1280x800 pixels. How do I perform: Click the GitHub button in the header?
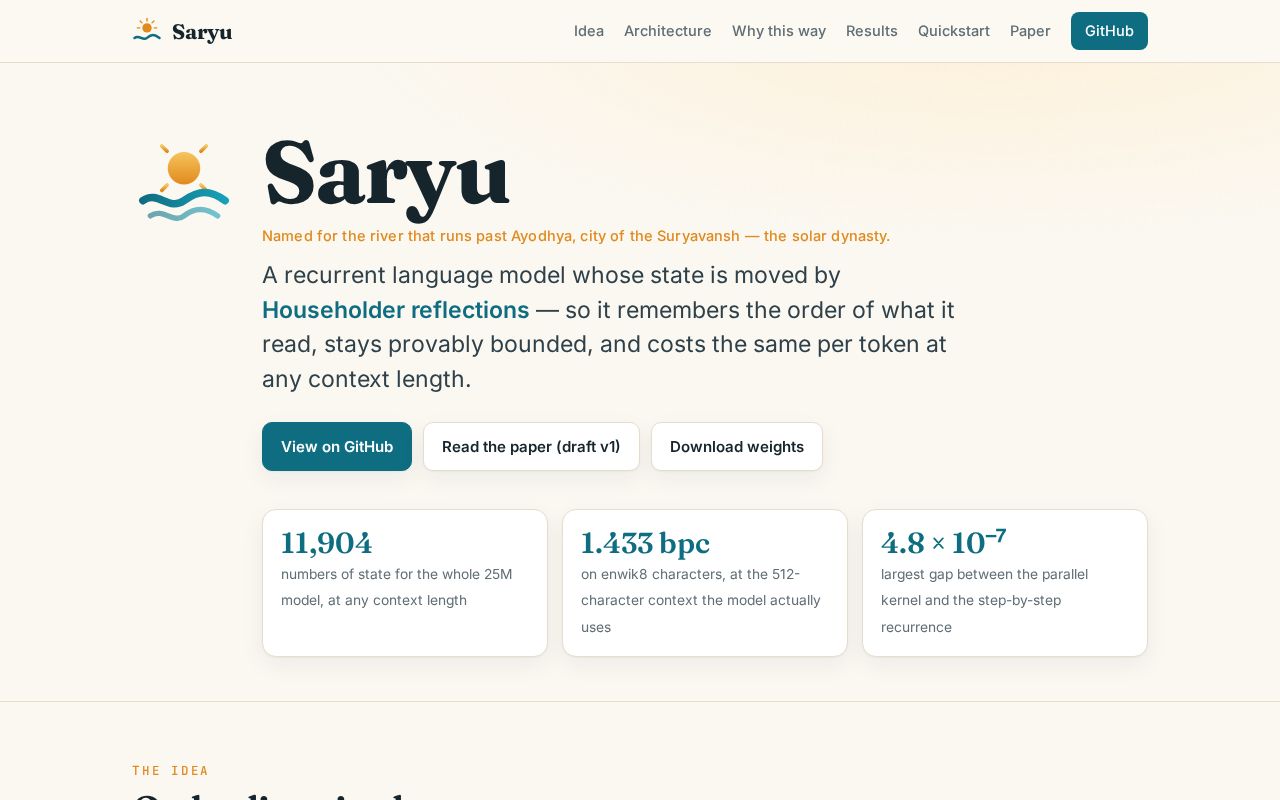1109,31
